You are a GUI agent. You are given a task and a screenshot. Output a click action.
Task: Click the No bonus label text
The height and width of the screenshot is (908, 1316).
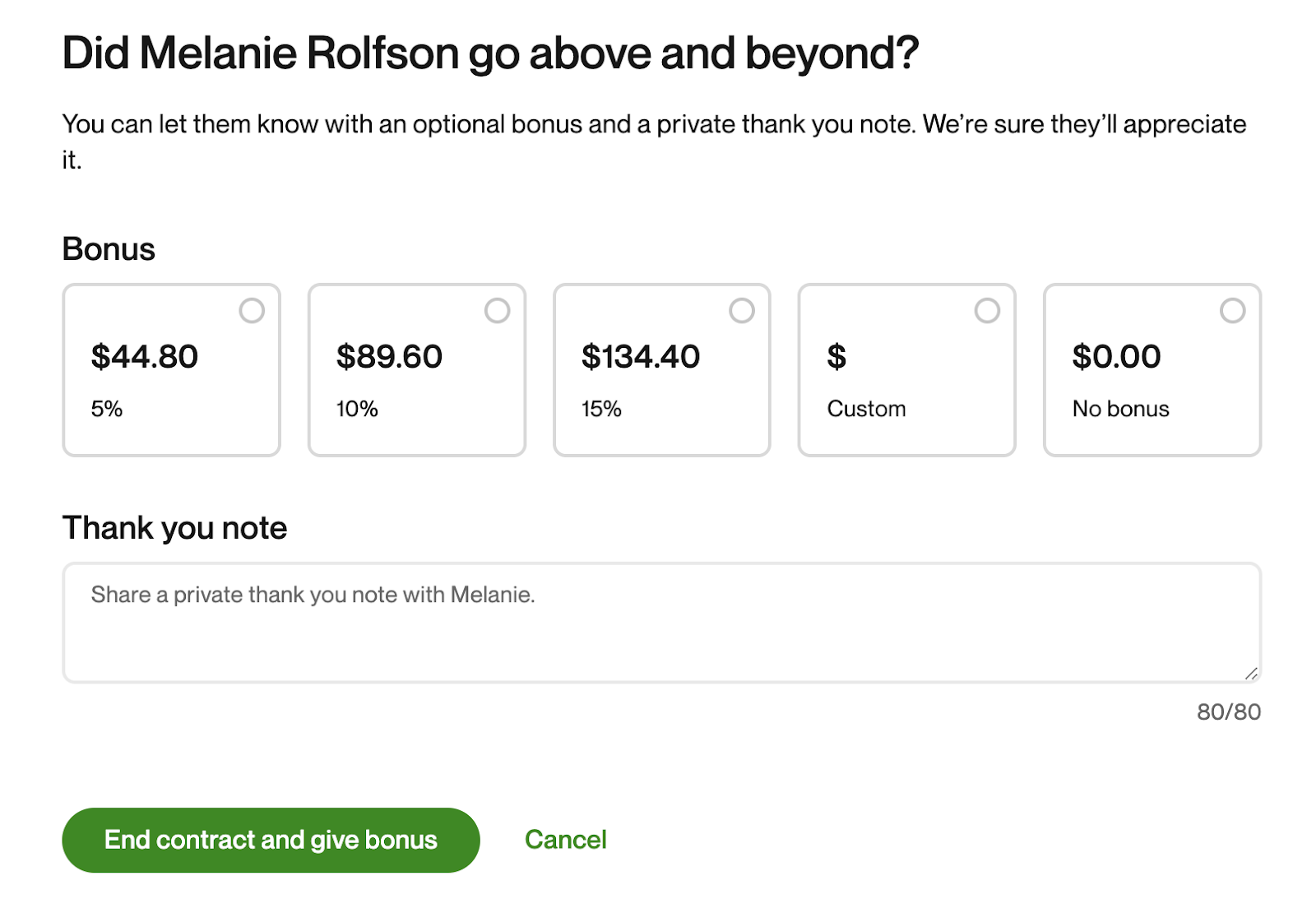(1120, 409)
